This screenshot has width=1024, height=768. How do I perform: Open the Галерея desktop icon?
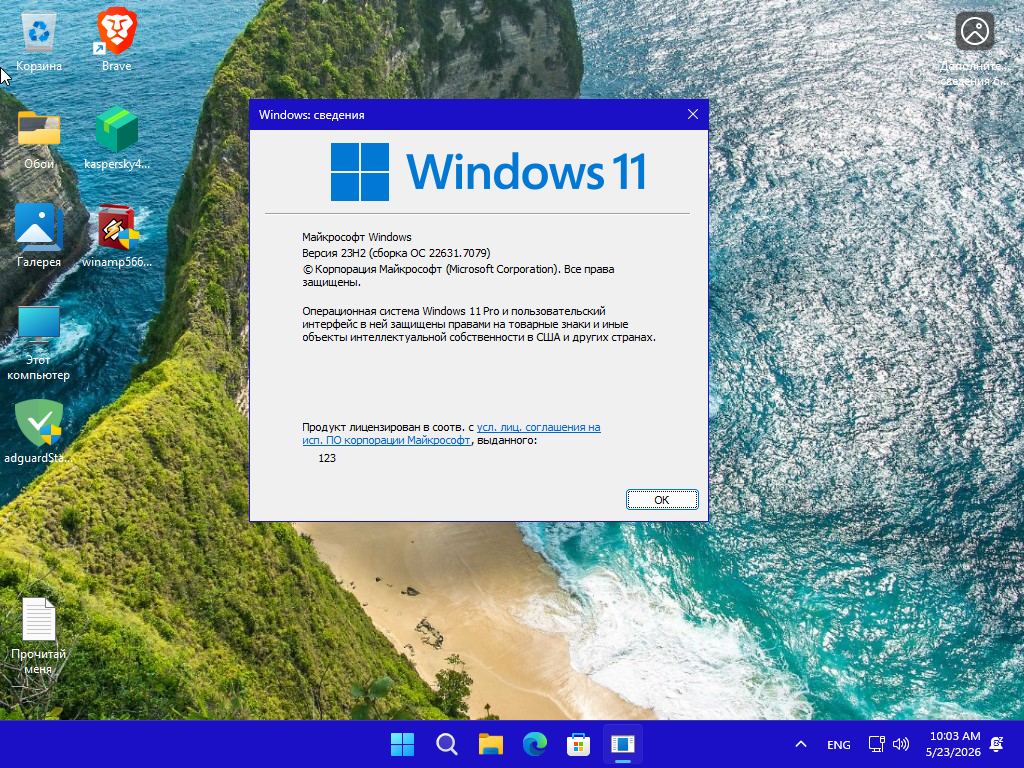point(39,236)
